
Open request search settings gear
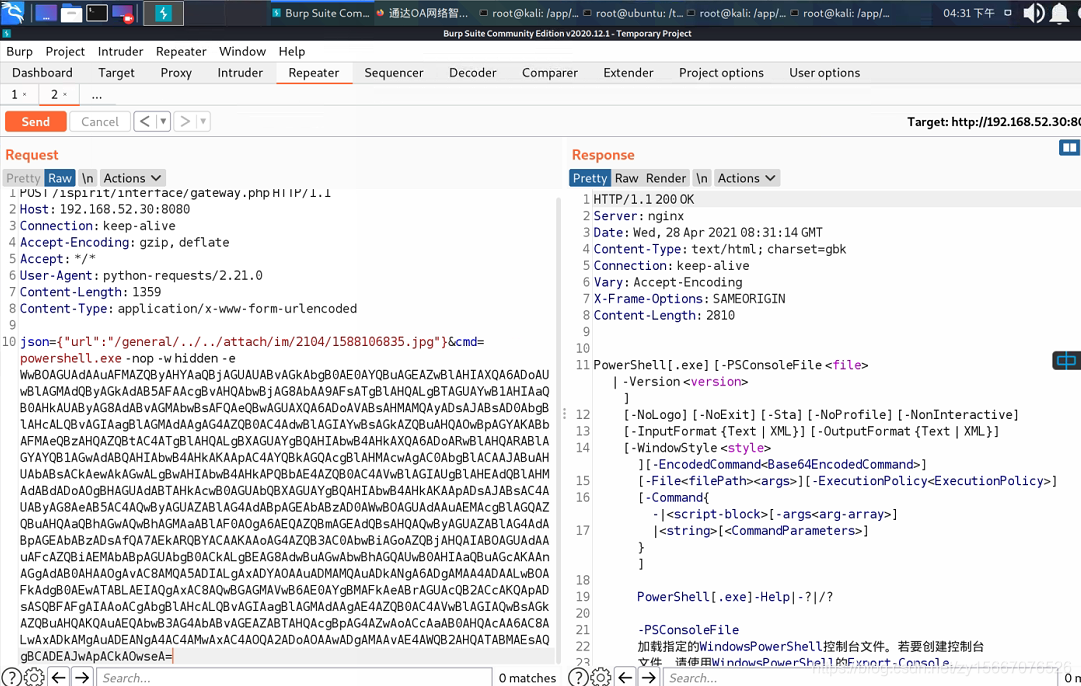34,677
